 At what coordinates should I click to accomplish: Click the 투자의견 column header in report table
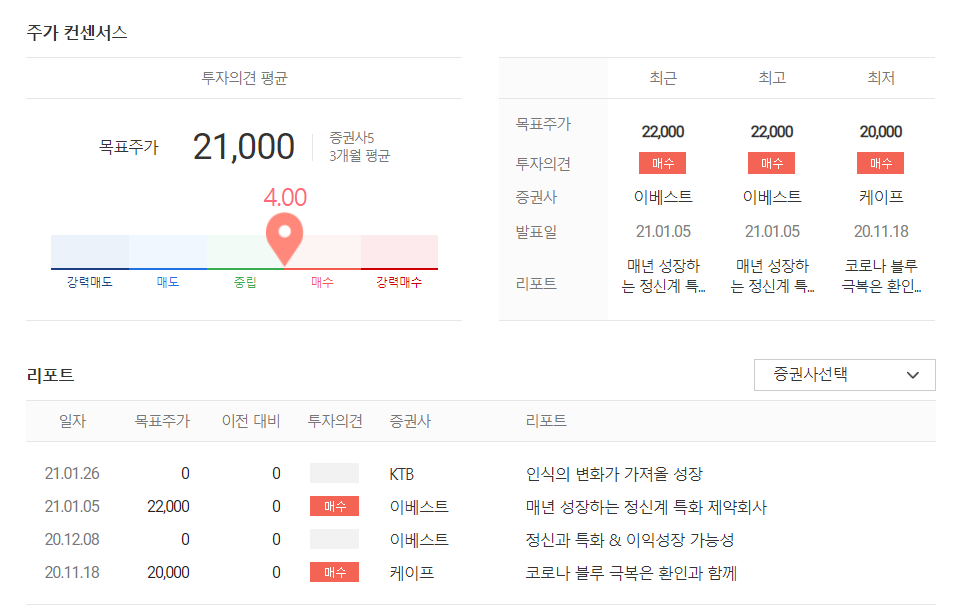tap(335, 421)
